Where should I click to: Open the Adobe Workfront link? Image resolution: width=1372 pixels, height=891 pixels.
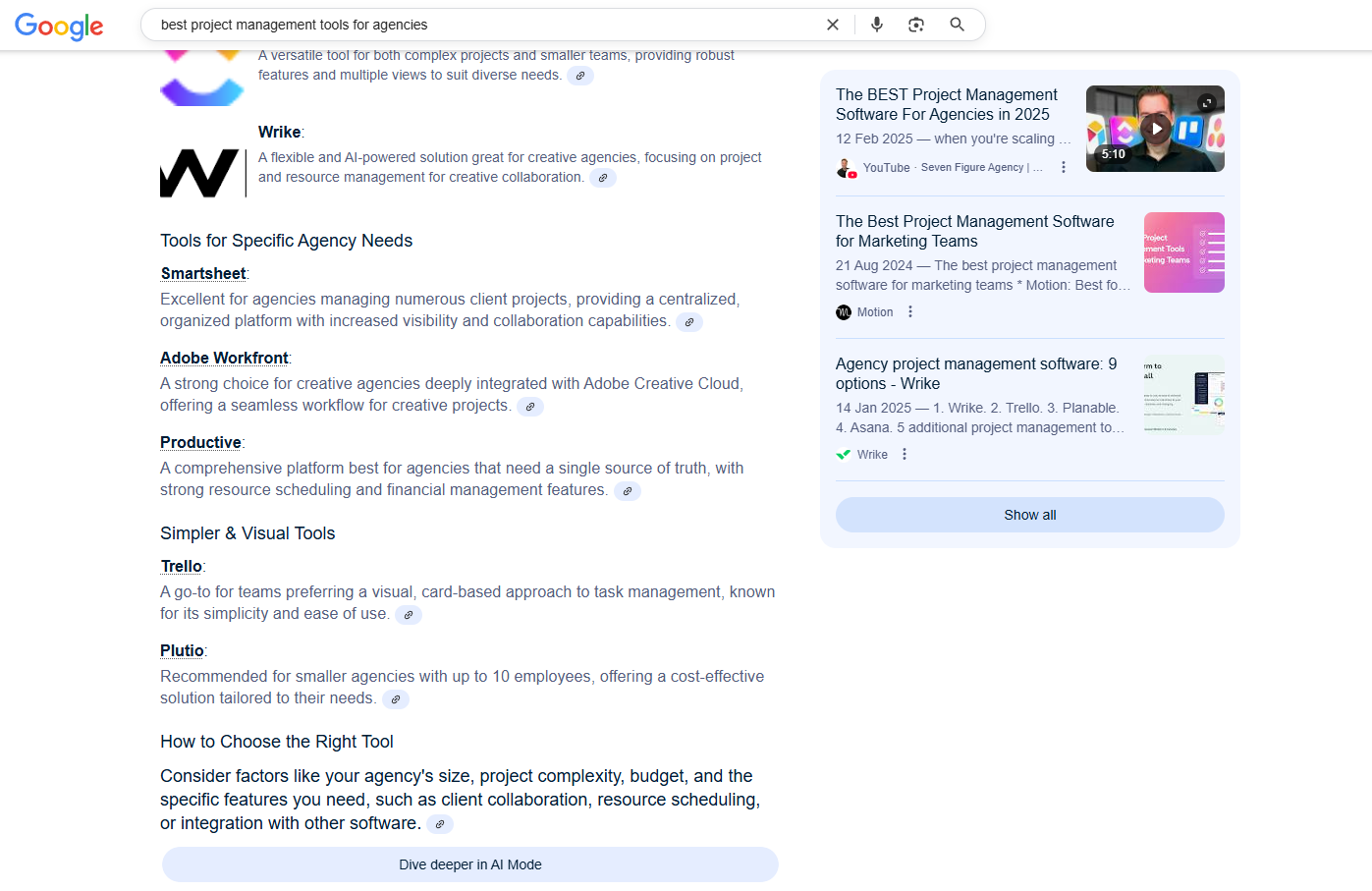pos(224,359)
